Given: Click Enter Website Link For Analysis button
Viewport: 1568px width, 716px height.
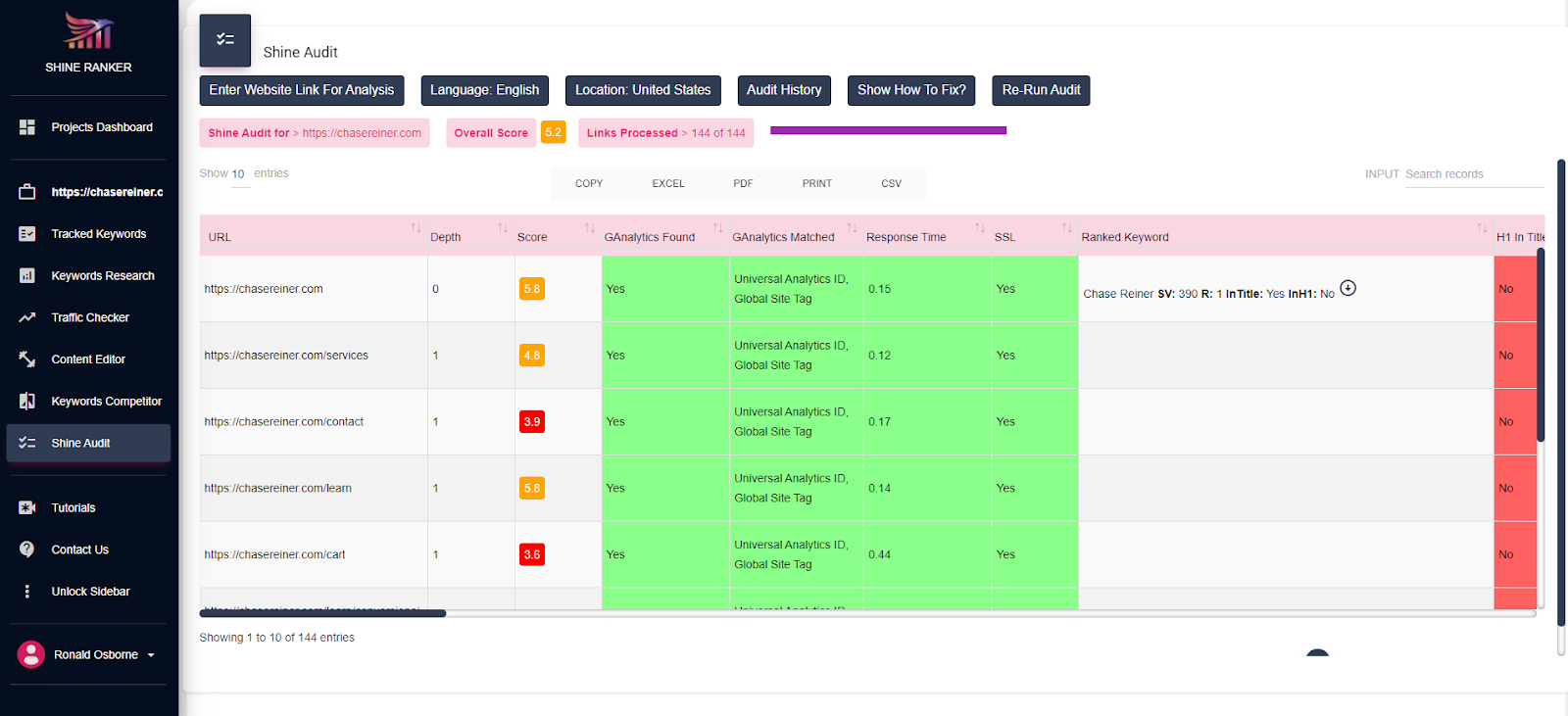Looking at the screenshot, I should [x=302, y=90].
